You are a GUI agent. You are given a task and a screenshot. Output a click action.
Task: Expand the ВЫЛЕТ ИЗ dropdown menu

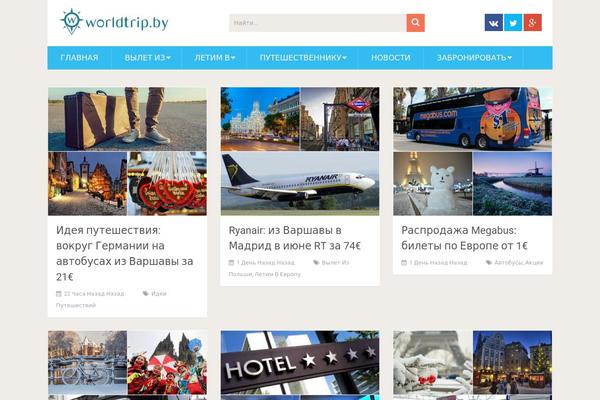point(147,58)
